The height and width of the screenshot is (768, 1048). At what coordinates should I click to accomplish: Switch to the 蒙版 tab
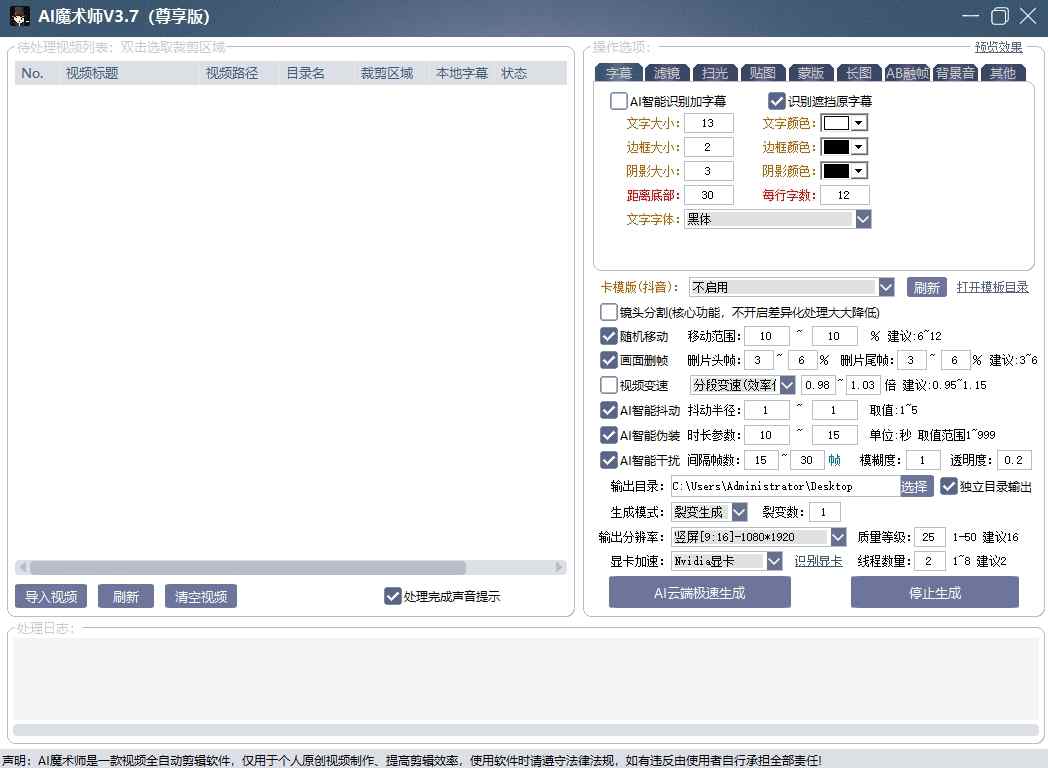[x=810, y=72]
